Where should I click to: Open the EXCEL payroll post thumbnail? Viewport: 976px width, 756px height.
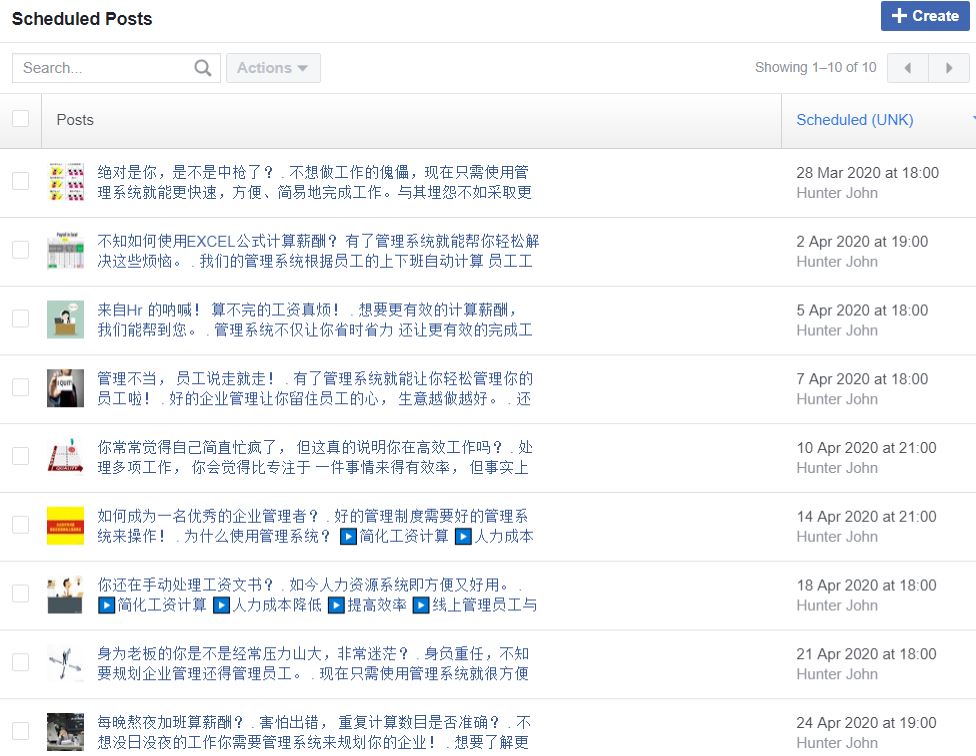(x=65, y=251)
